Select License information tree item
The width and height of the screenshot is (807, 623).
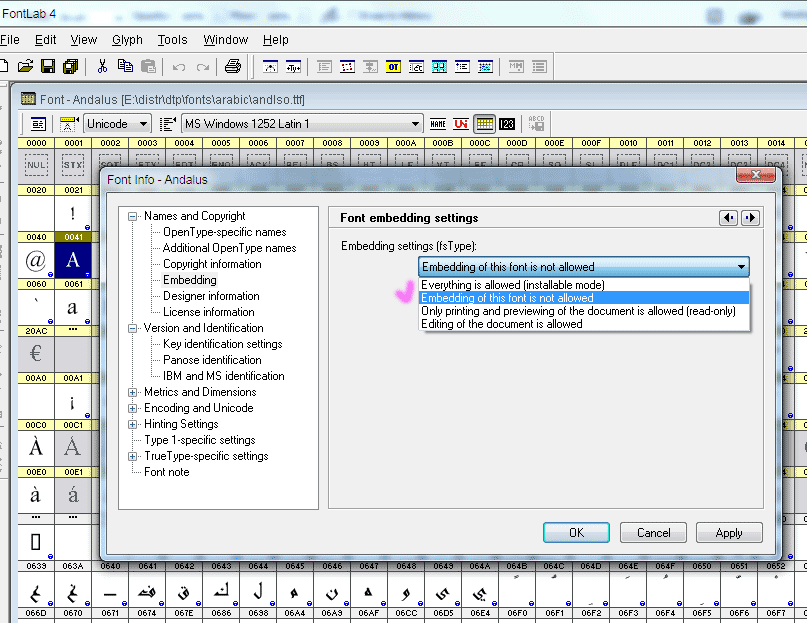208,312
